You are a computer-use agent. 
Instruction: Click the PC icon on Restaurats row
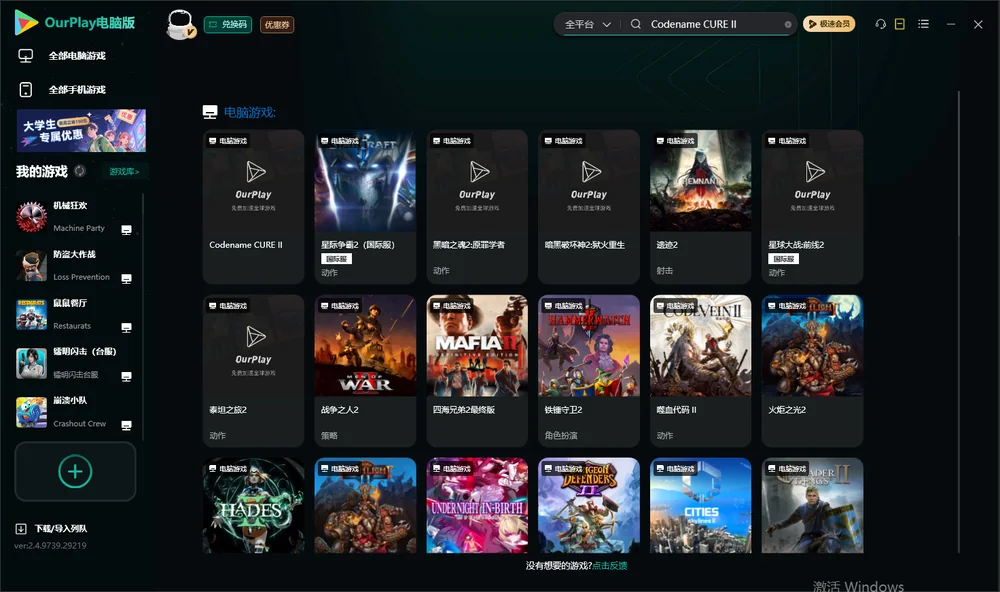click(x=126, y=327)
